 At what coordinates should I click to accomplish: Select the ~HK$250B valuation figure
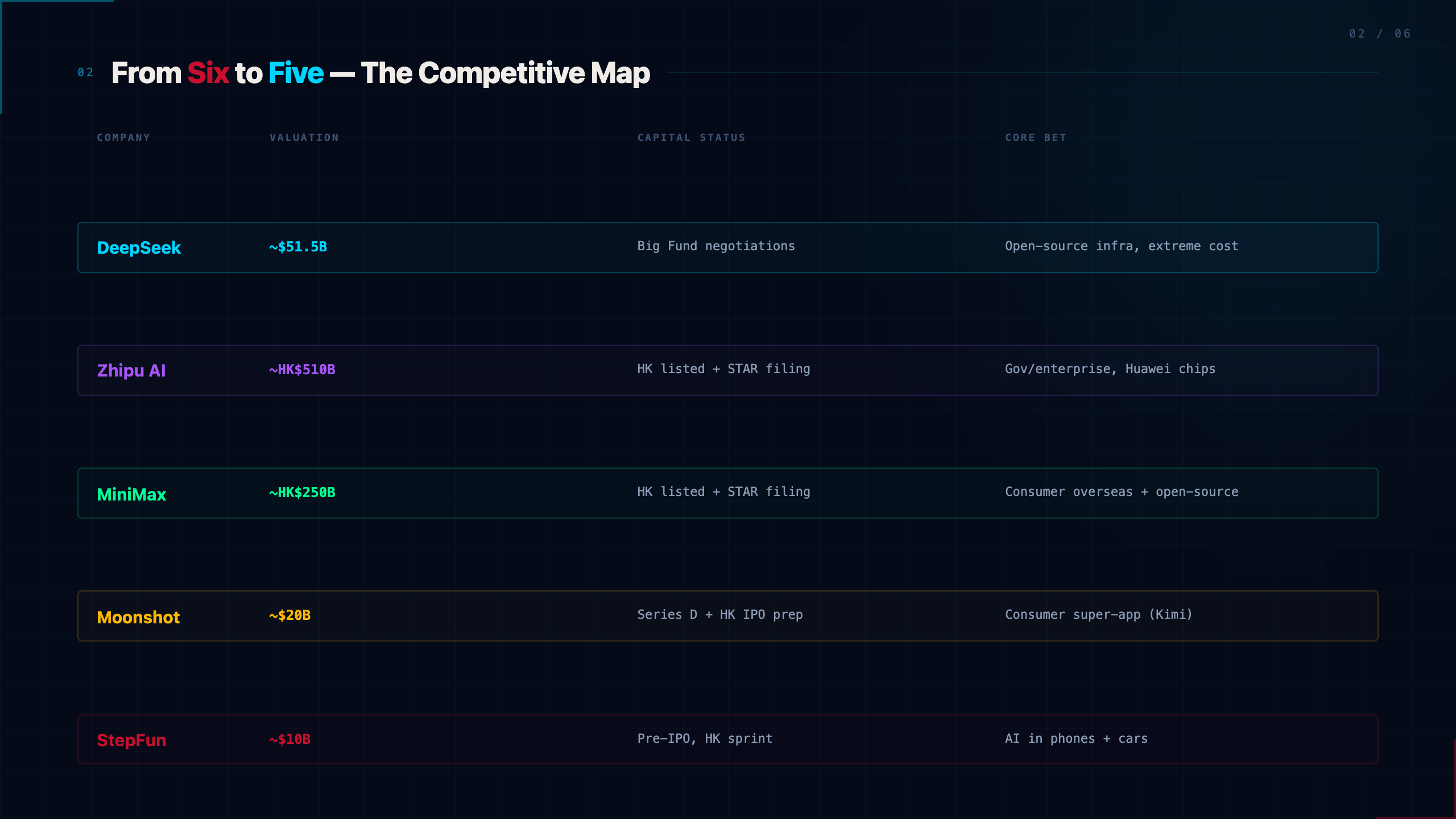tap(302, 493)
